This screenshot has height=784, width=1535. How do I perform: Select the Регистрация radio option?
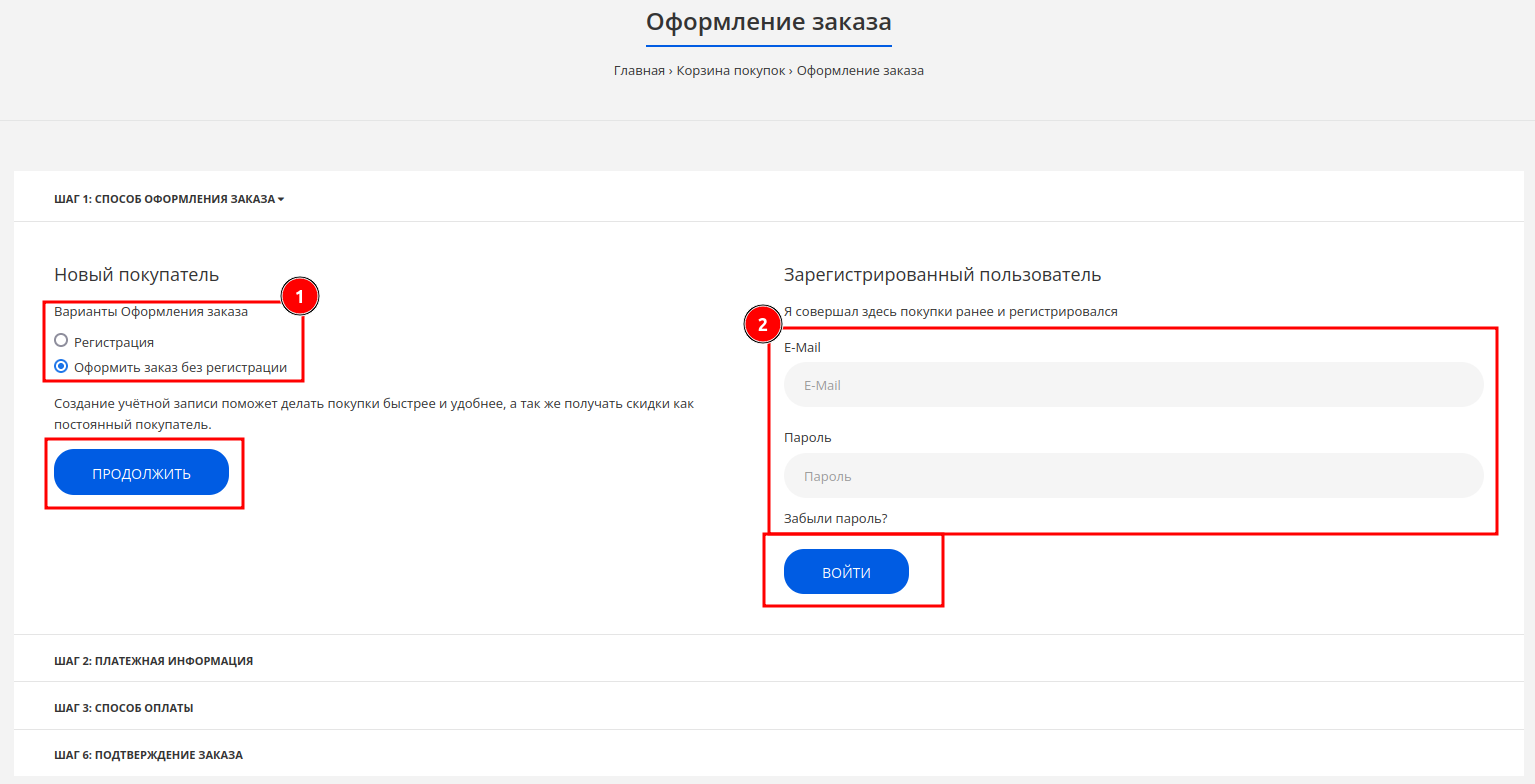tap(61, 341)
